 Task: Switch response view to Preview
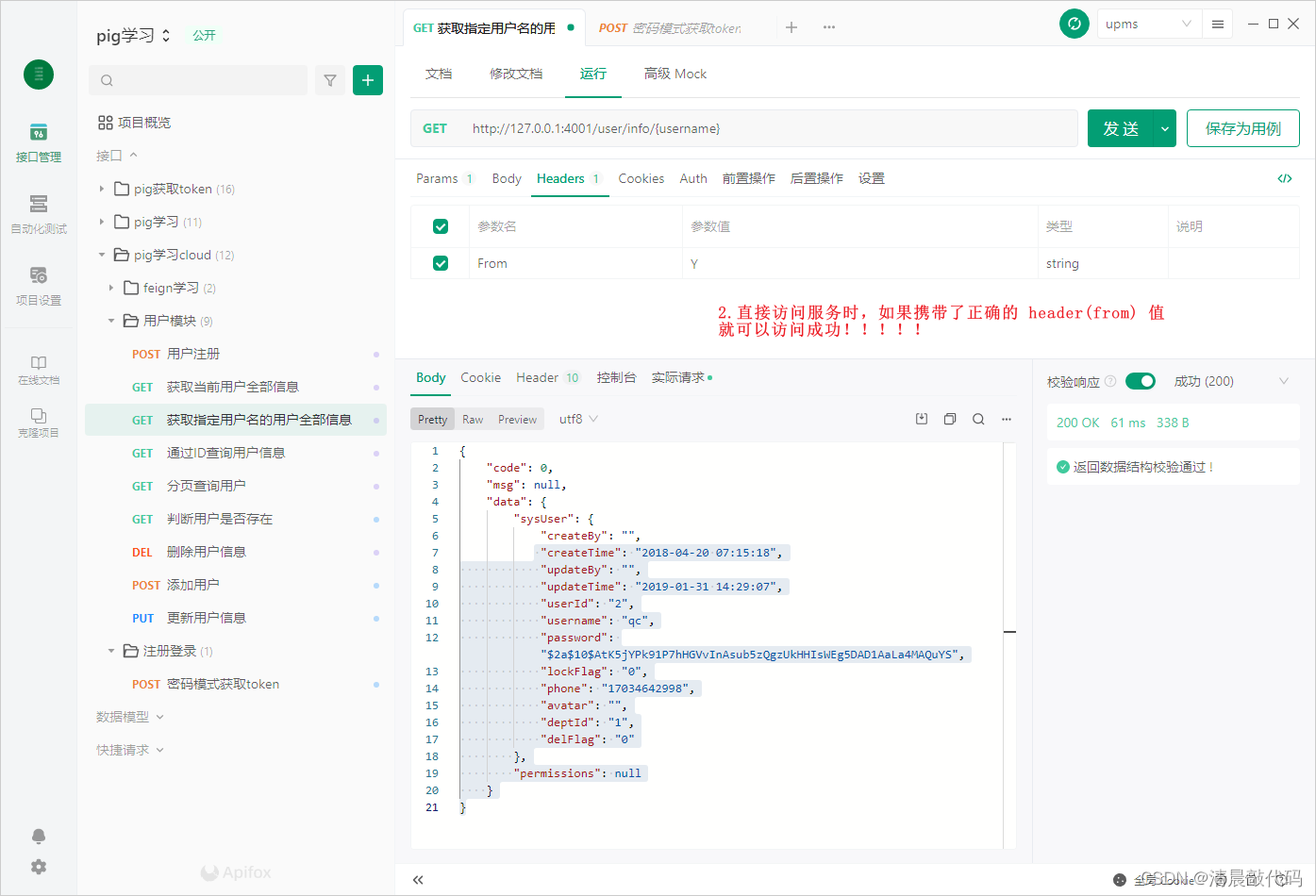518,419
